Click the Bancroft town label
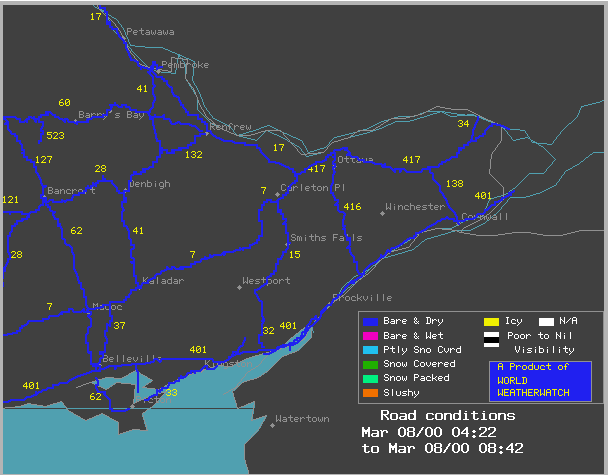 tap(71, 190)
